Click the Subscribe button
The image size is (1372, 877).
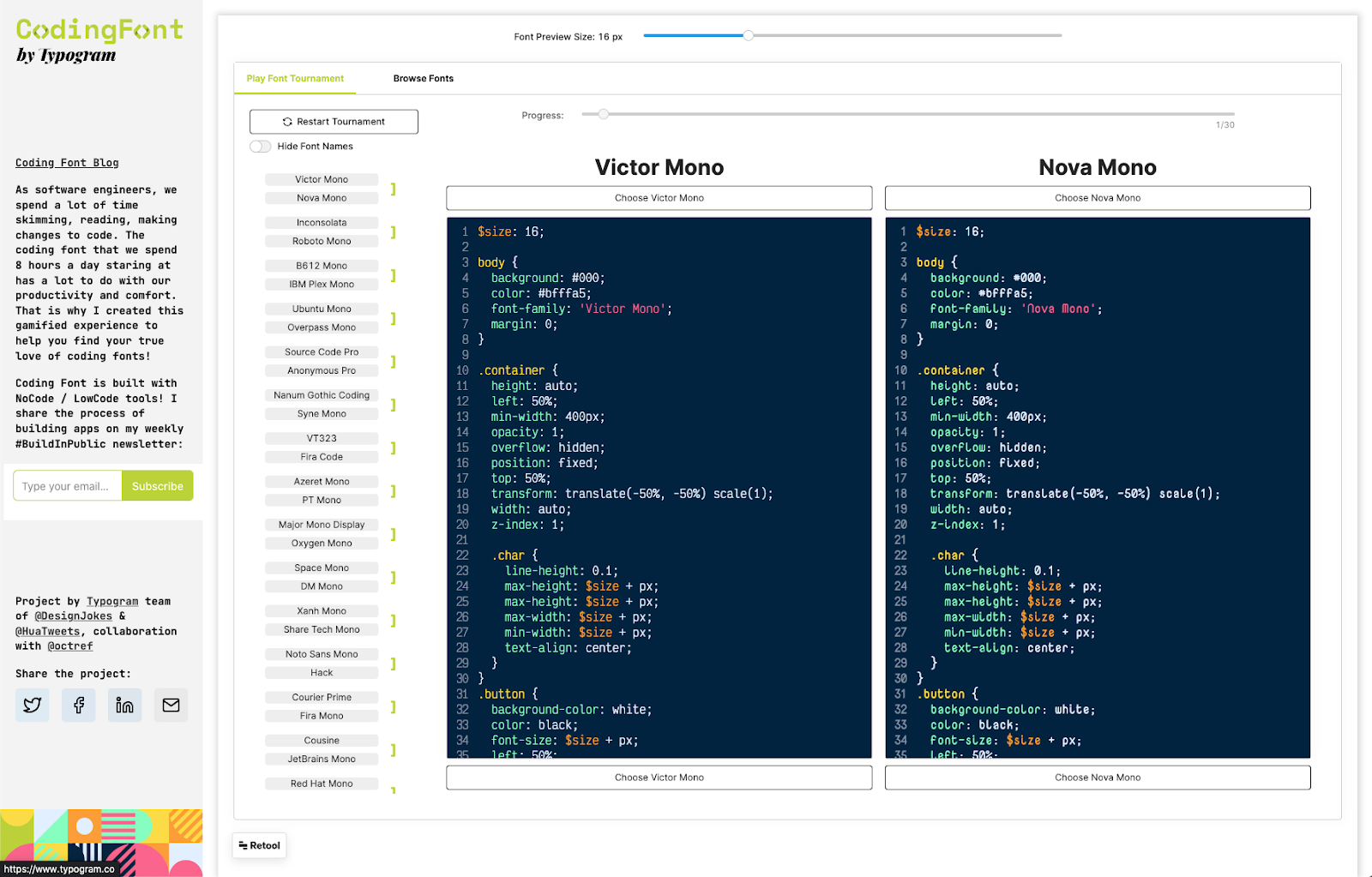(x=157, y=486)
